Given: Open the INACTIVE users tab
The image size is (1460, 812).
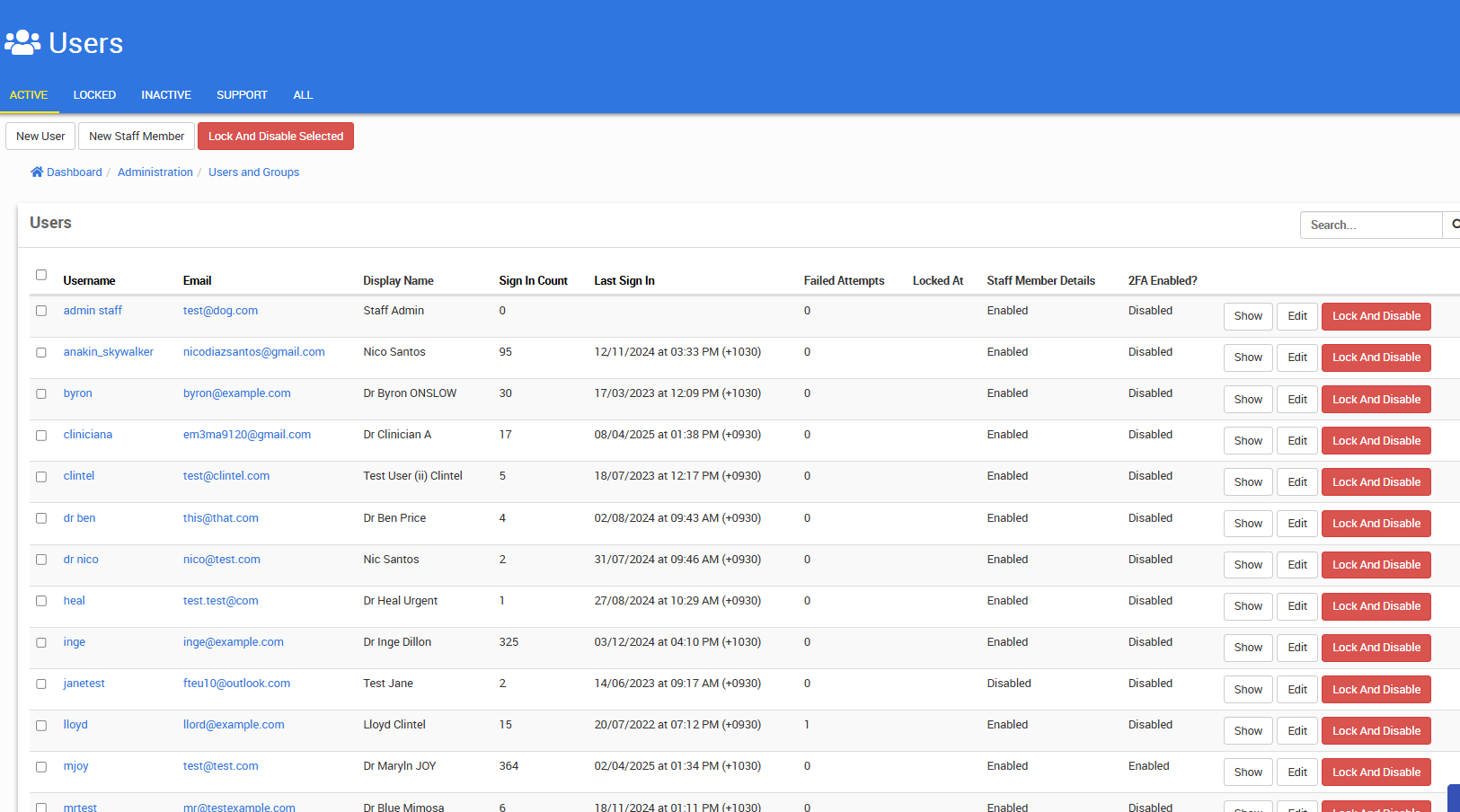Looking at the screenshot, I should point(166,94).
